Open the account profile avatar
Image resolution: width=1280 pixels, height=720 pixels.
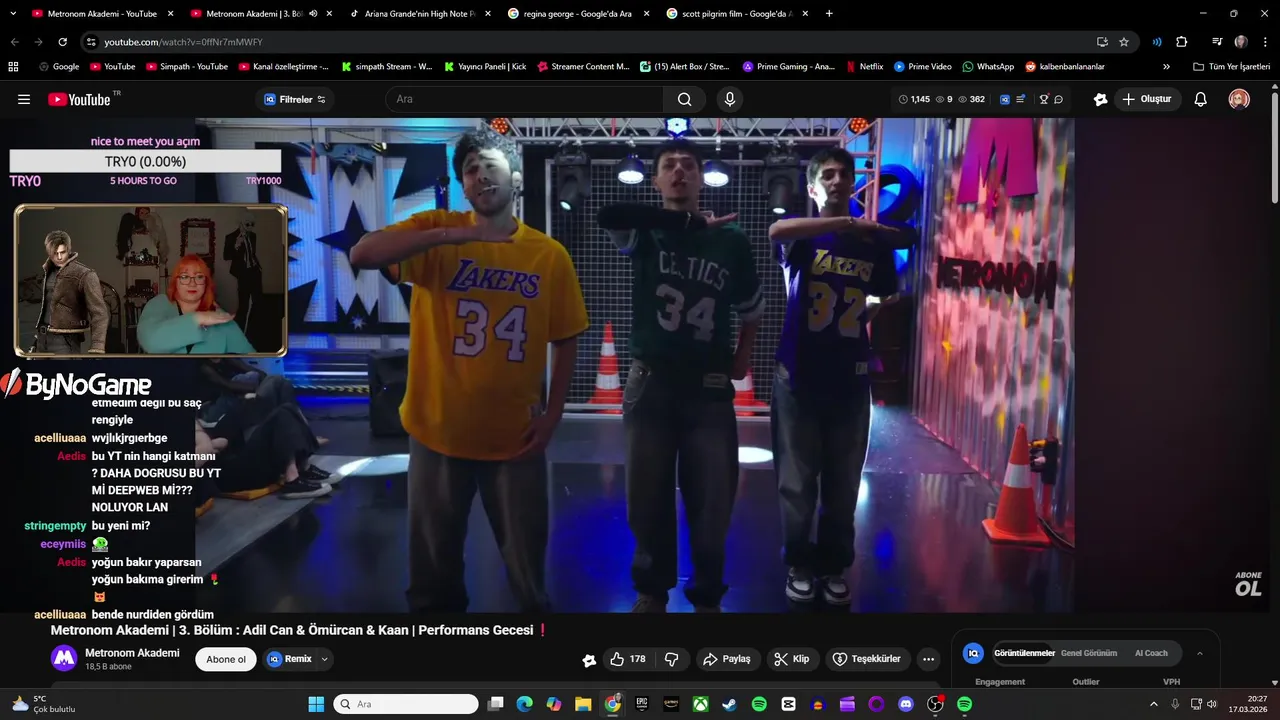(1239, 99)
